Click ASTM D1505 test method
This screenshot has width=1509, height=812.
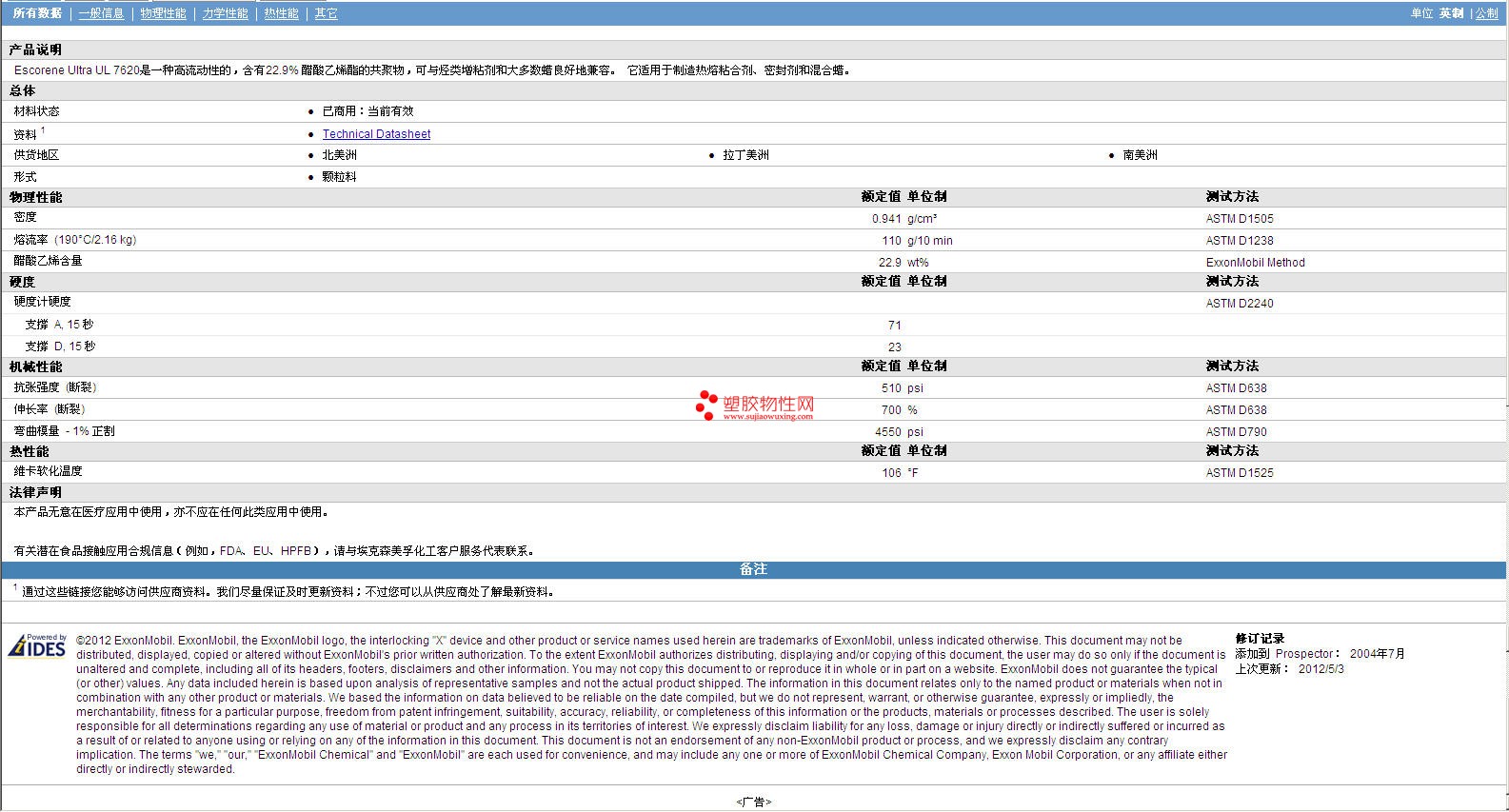pyautogui.click(x=1239, y=219)
